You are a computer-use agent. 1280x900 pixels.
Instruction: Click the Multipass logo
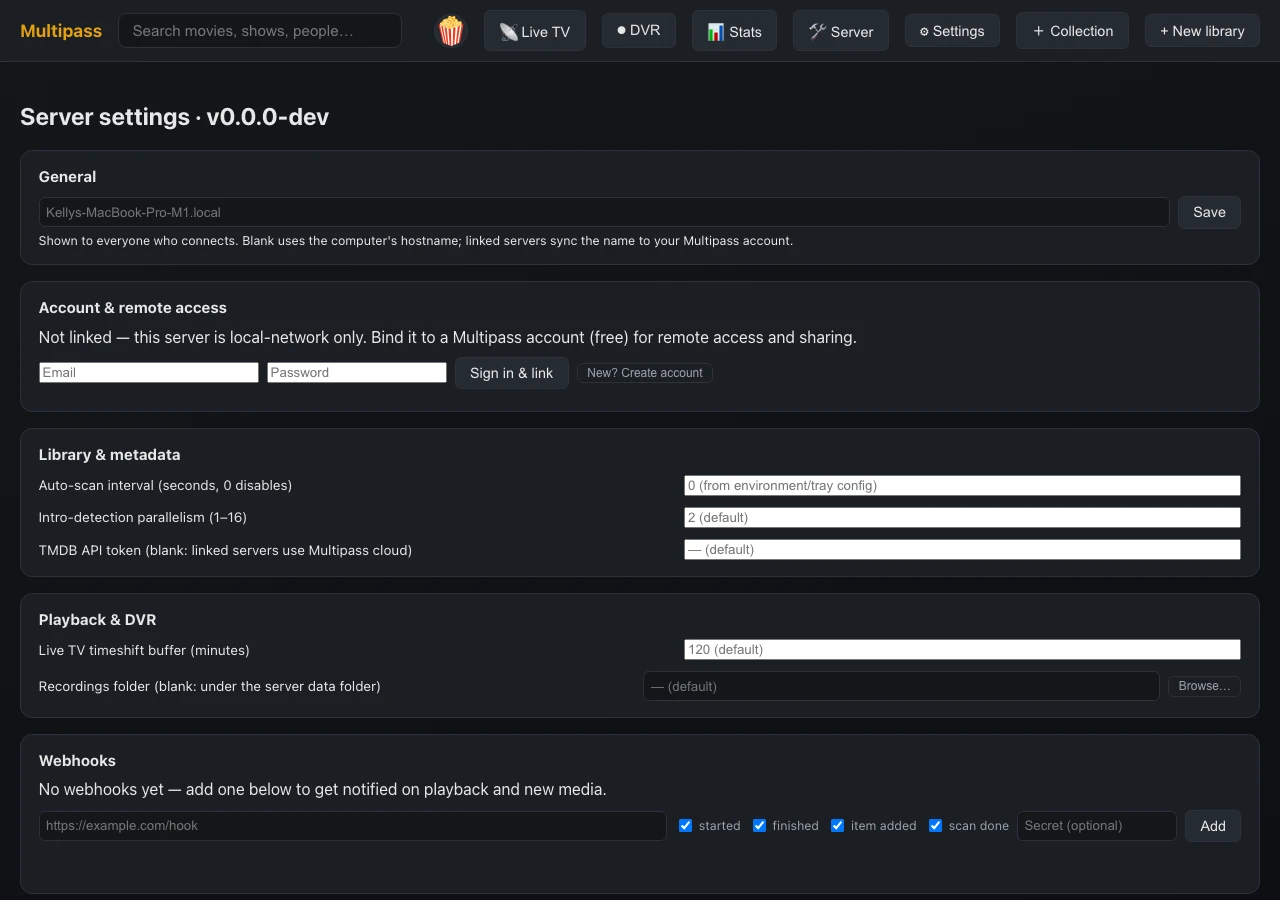[61, 31]
